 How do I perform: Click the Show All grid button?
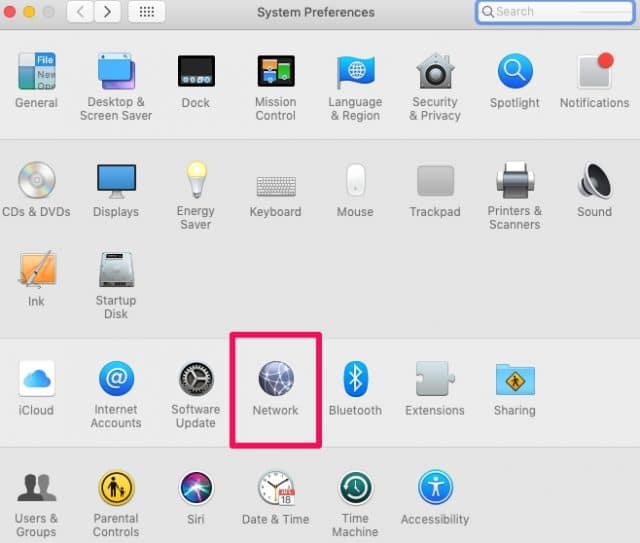[x=146, y=12]
